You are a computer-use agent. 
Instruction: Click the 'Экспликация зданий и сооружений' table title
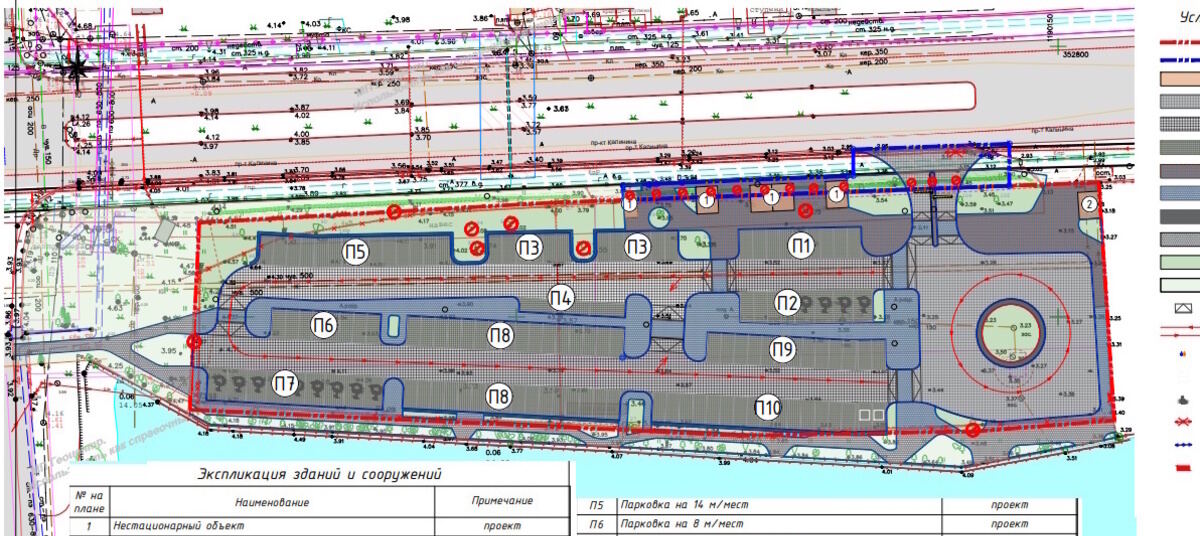[319, 474]
